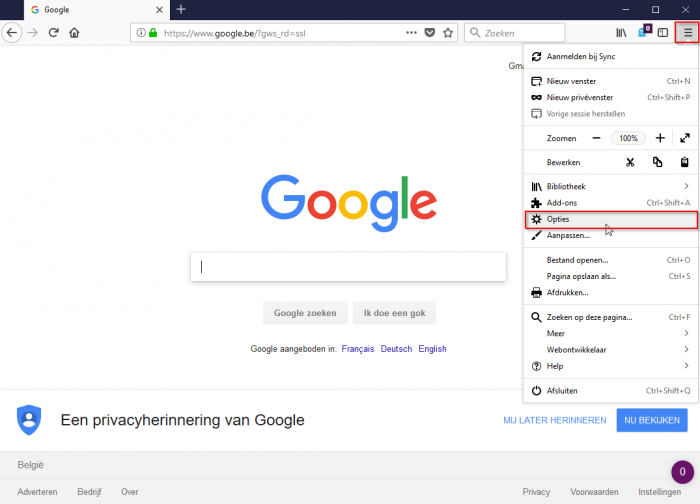Click NU BEKIJKEN button

652,420
